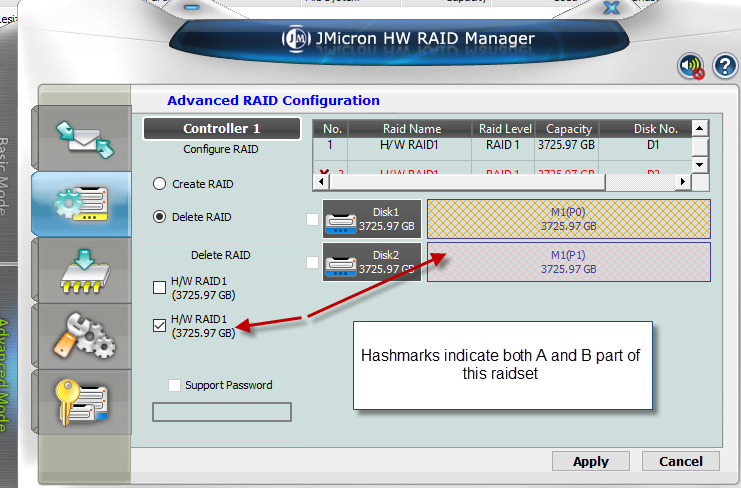This screenshot has width=741, height=488.
Task: Enable the Support Password checkbox
Action: point(174,385)
